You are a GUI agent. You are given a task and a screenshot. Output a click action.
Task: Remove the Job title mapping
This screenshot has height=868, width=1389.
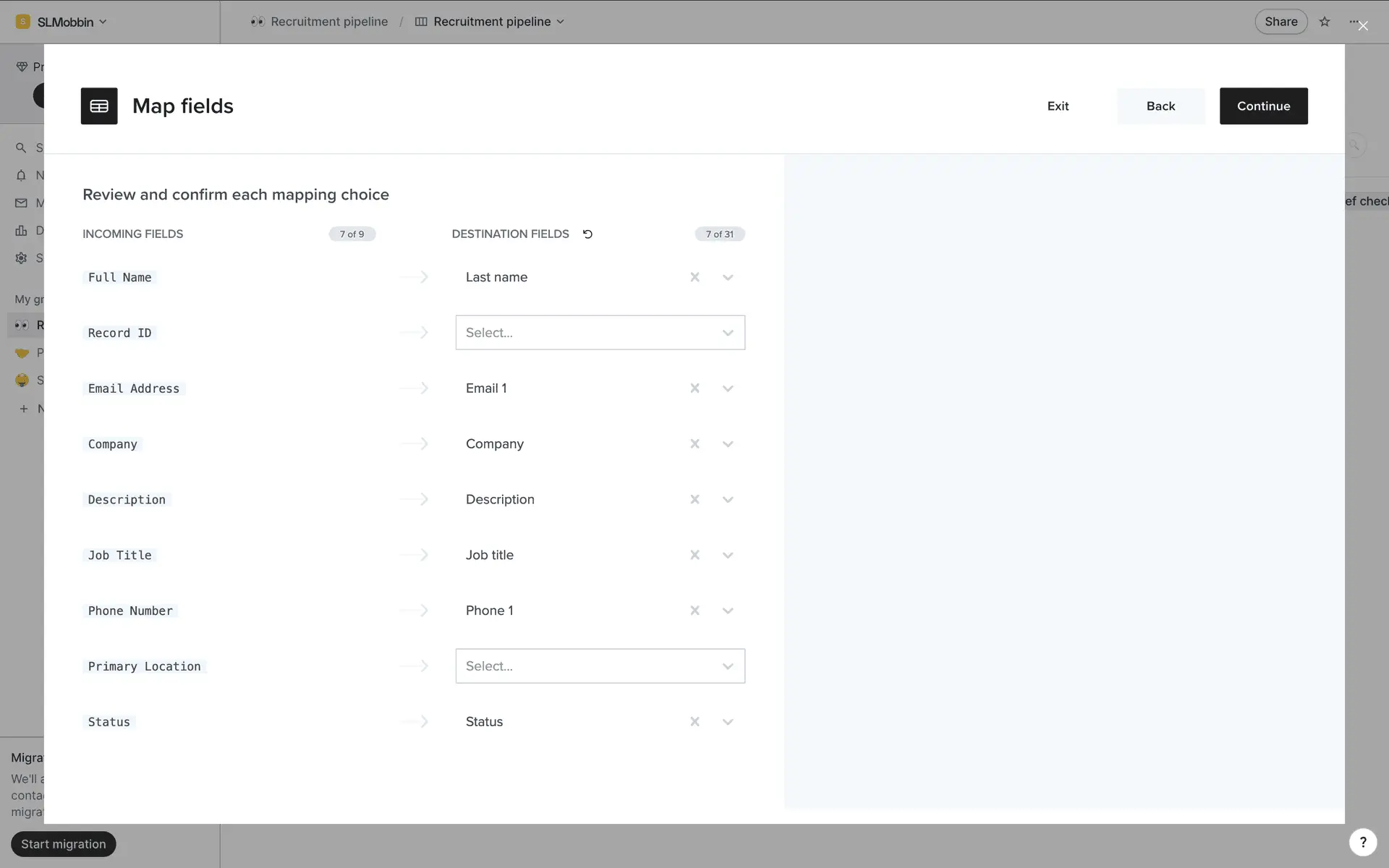[694, 555]
